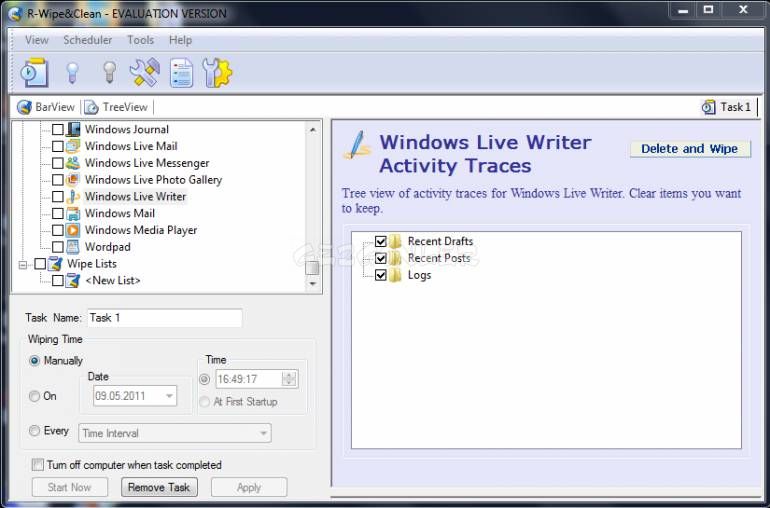Click the lit blue light bulb toolbar icon

(x=73, y=73)
